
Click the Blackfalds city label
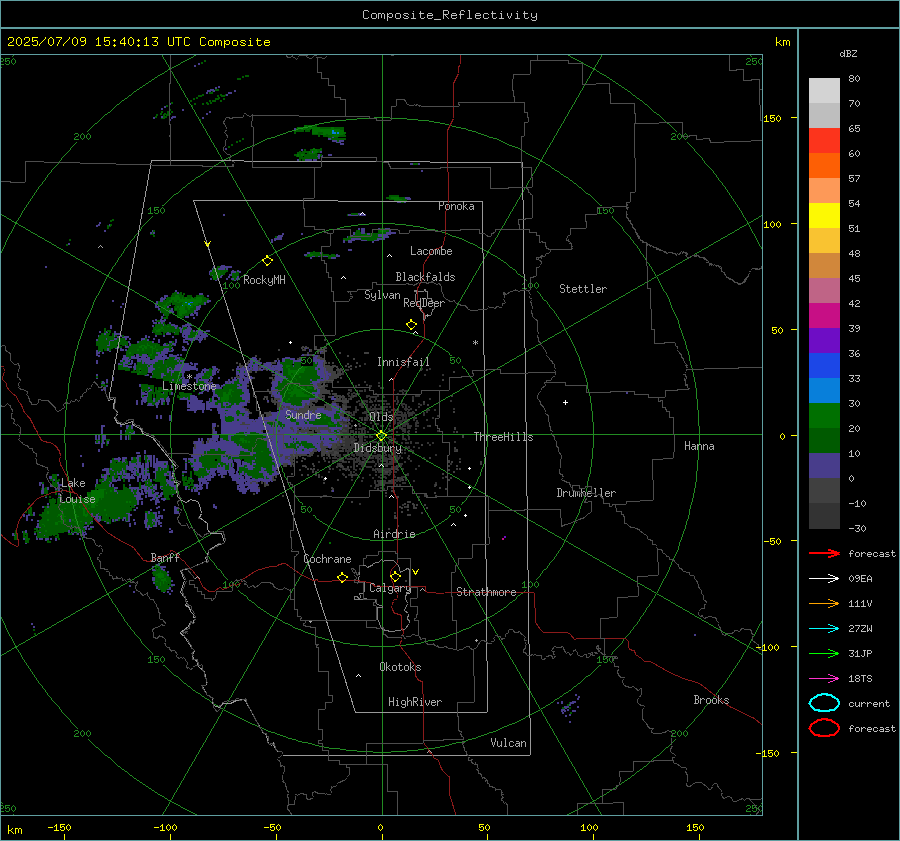(425, 277)
